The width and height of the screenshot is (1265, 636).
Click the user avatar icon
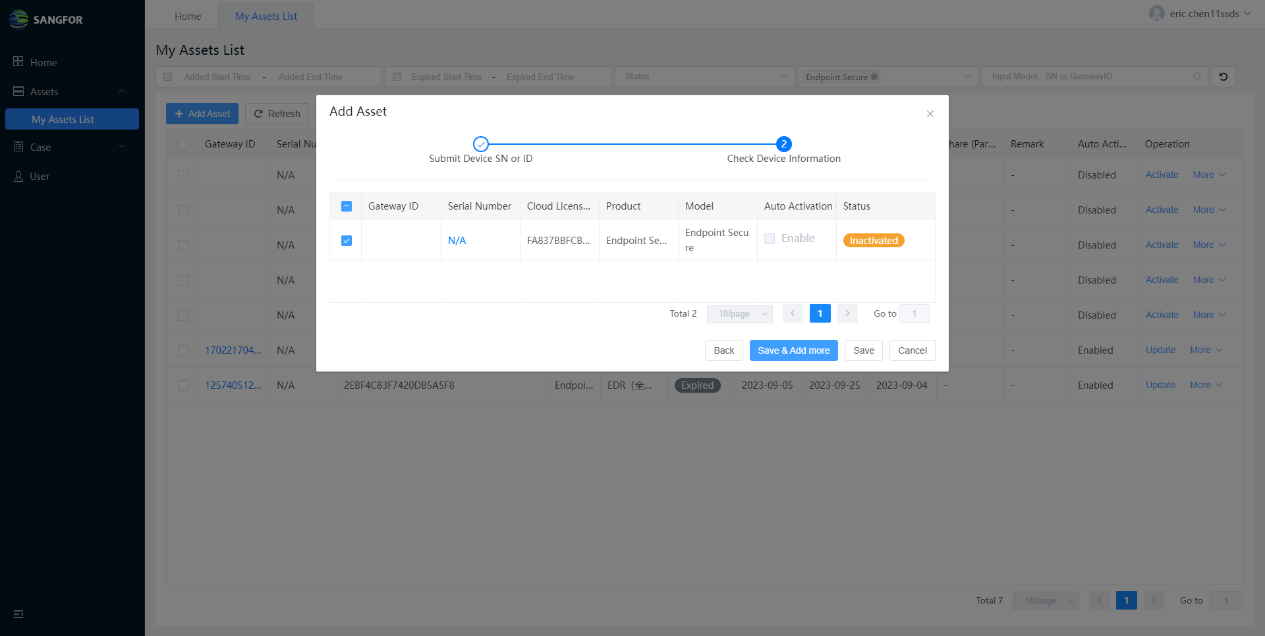pyautogui.click(x=1157, y=13)
